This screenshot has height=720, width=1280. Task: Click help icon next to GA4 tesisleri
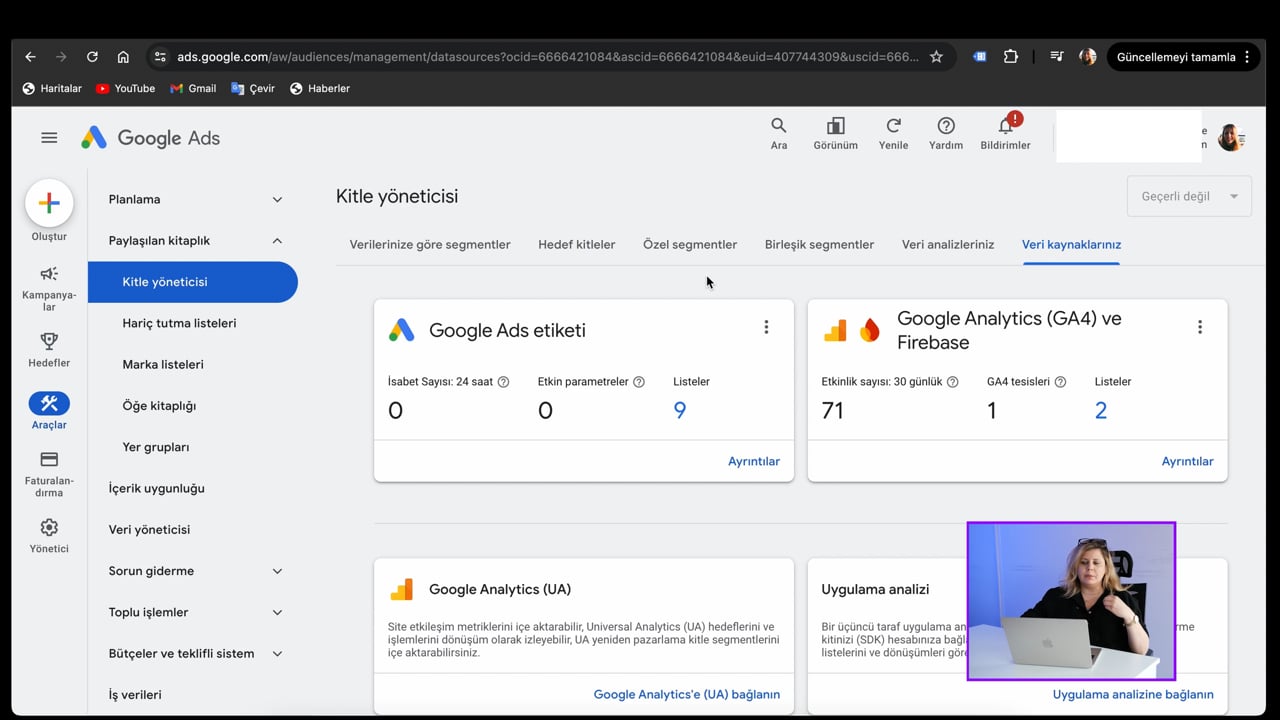(1060, 382)
